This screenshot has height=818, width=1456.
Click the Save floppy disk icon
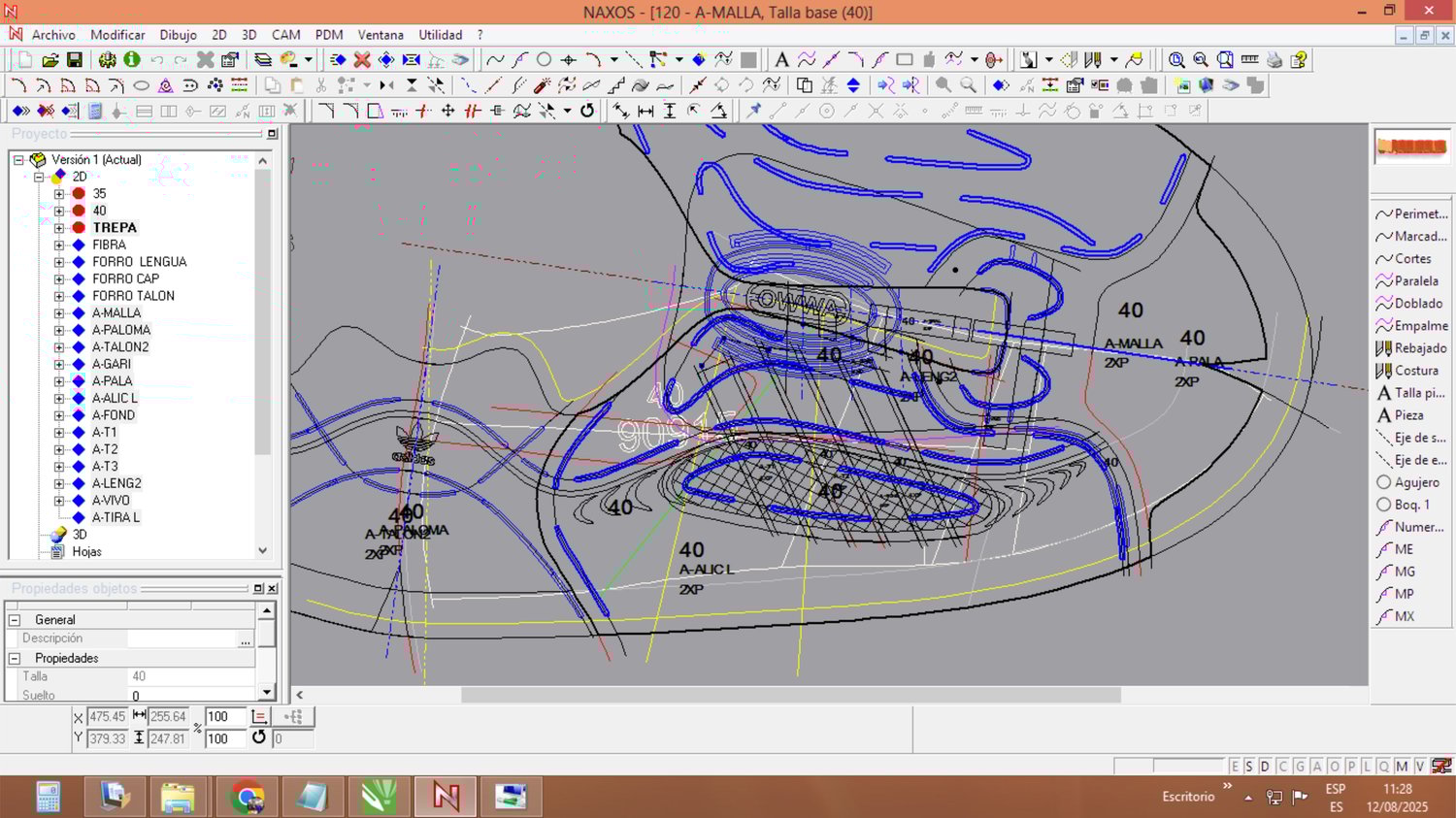75,60
